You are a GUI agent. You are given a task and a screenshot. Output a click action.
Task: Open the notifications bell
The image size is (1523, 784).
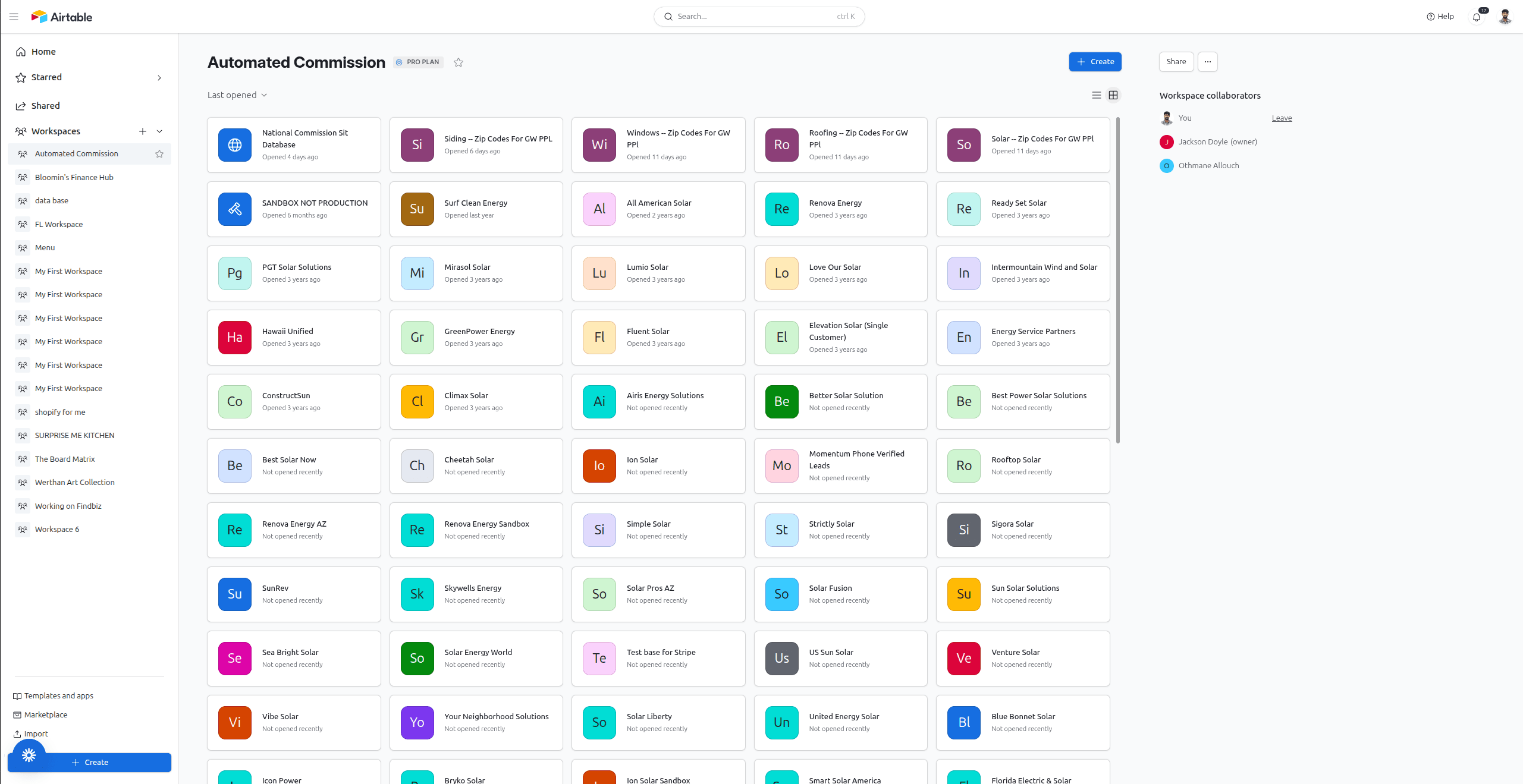[x=1477, y=17]
